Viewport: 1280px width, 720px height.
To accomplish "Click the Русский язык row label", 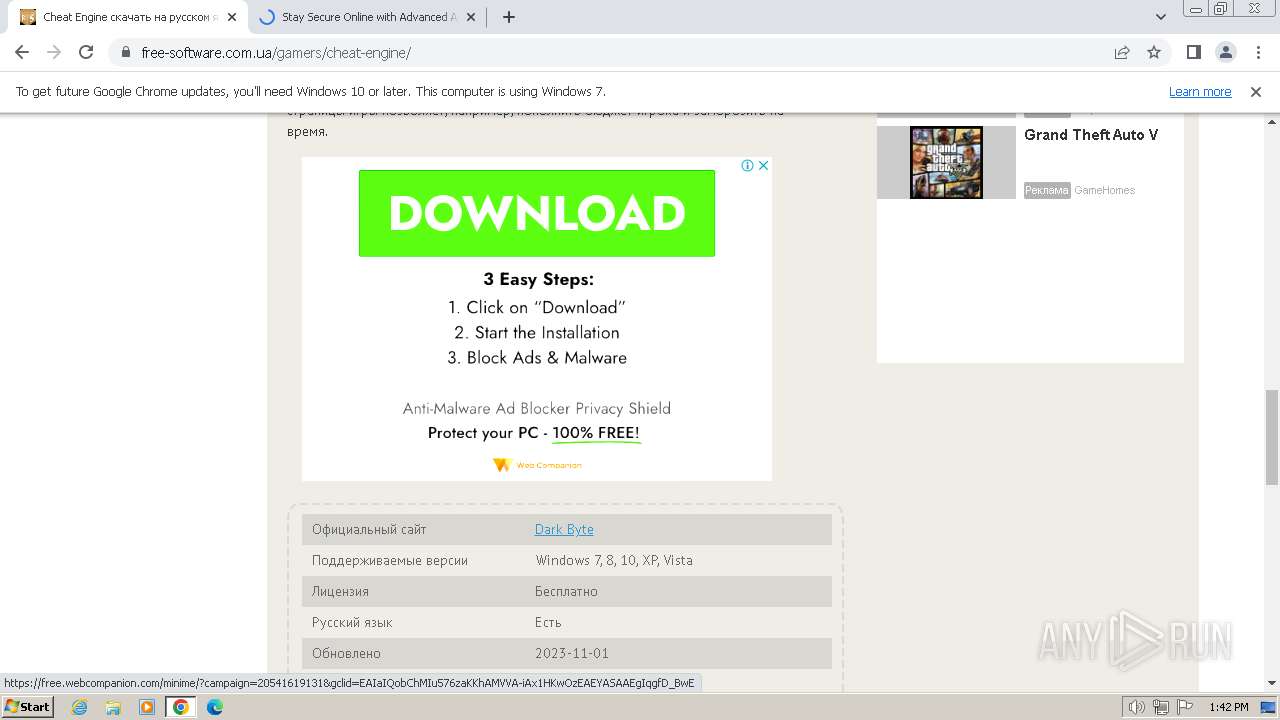I will click(x=352, y=622).
